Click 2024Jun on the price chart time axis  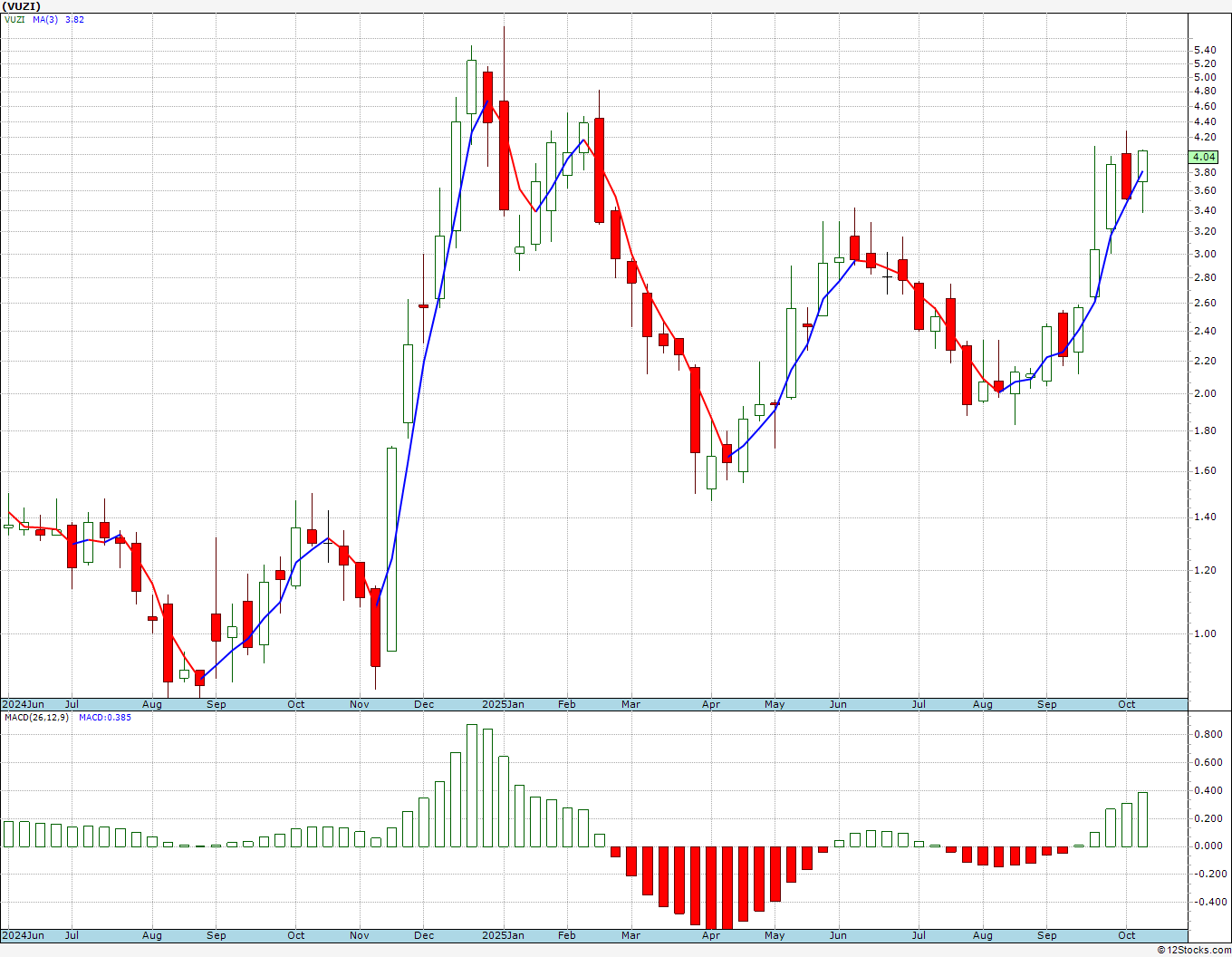(23, 704)
